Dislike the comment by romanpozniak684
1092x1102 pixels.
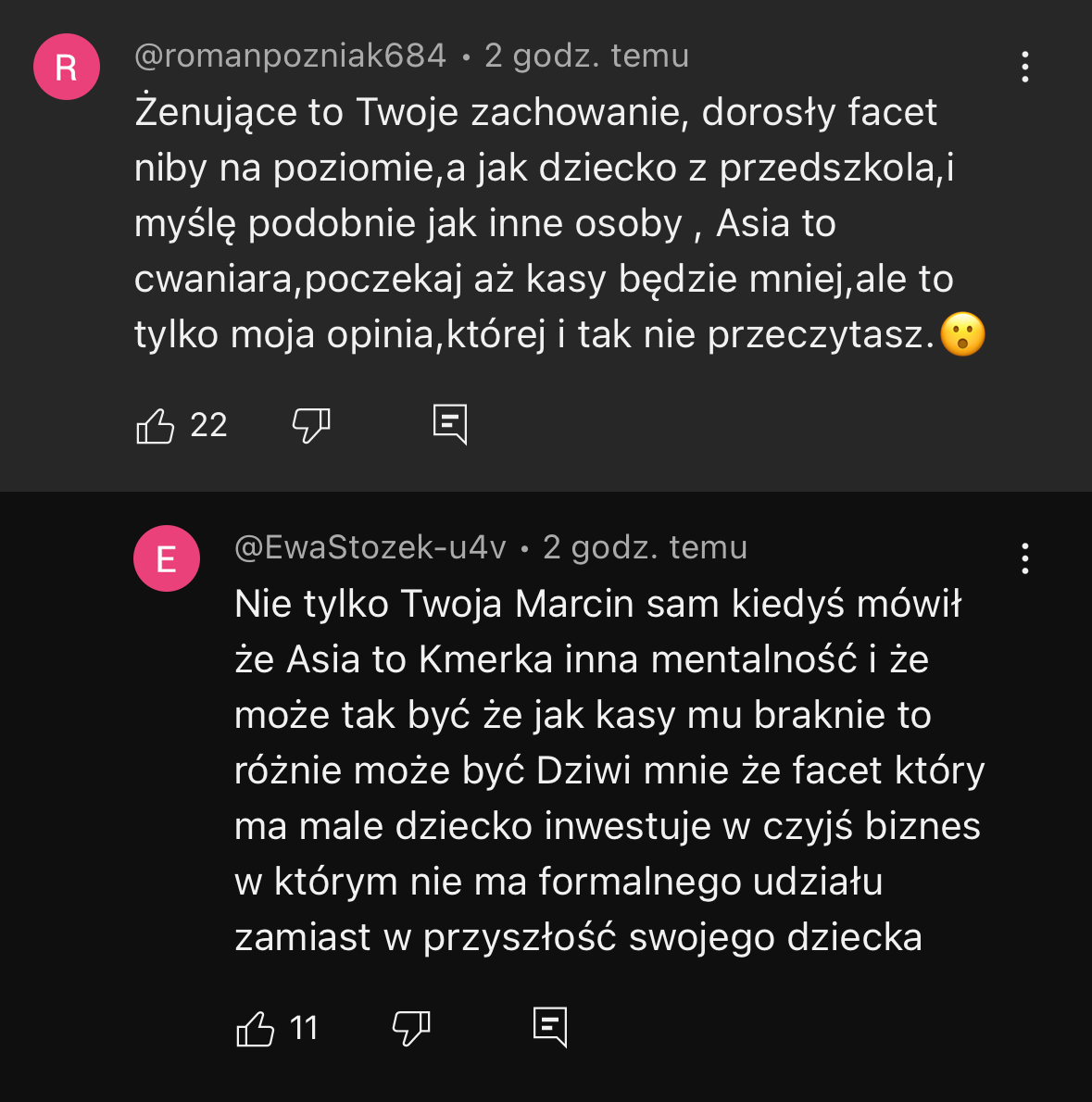[x=311, y=426]
